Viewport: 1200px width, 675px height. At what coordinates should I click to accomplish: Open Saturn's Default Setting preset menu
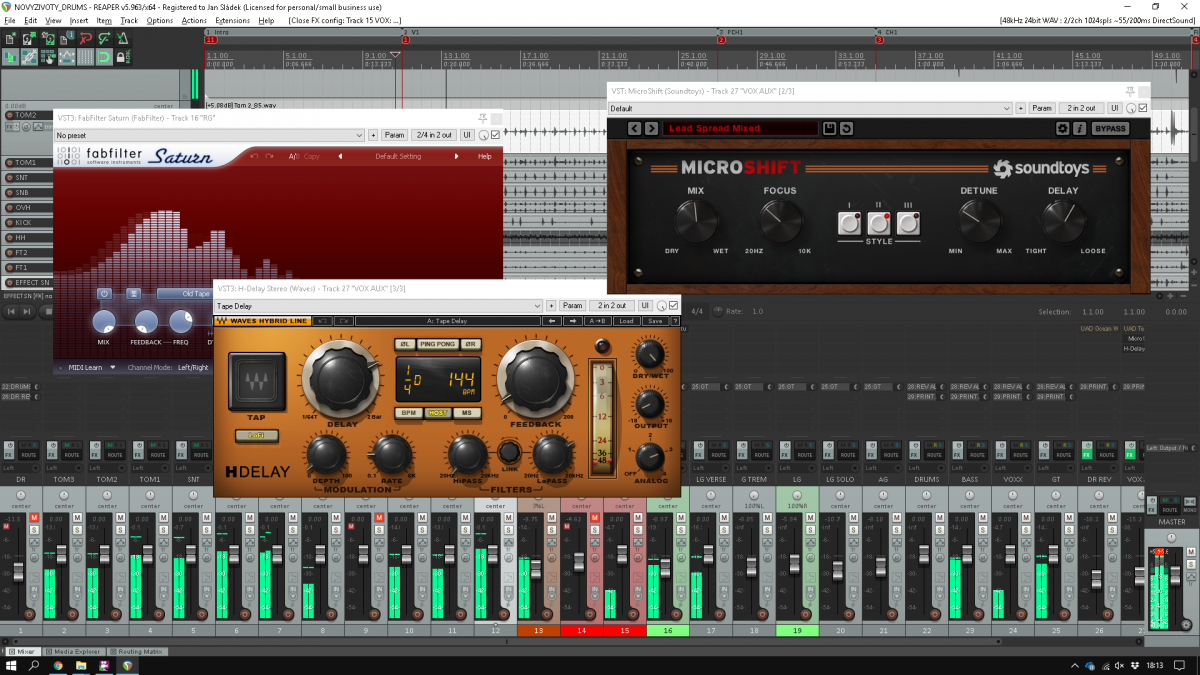[x=397, y=156]
